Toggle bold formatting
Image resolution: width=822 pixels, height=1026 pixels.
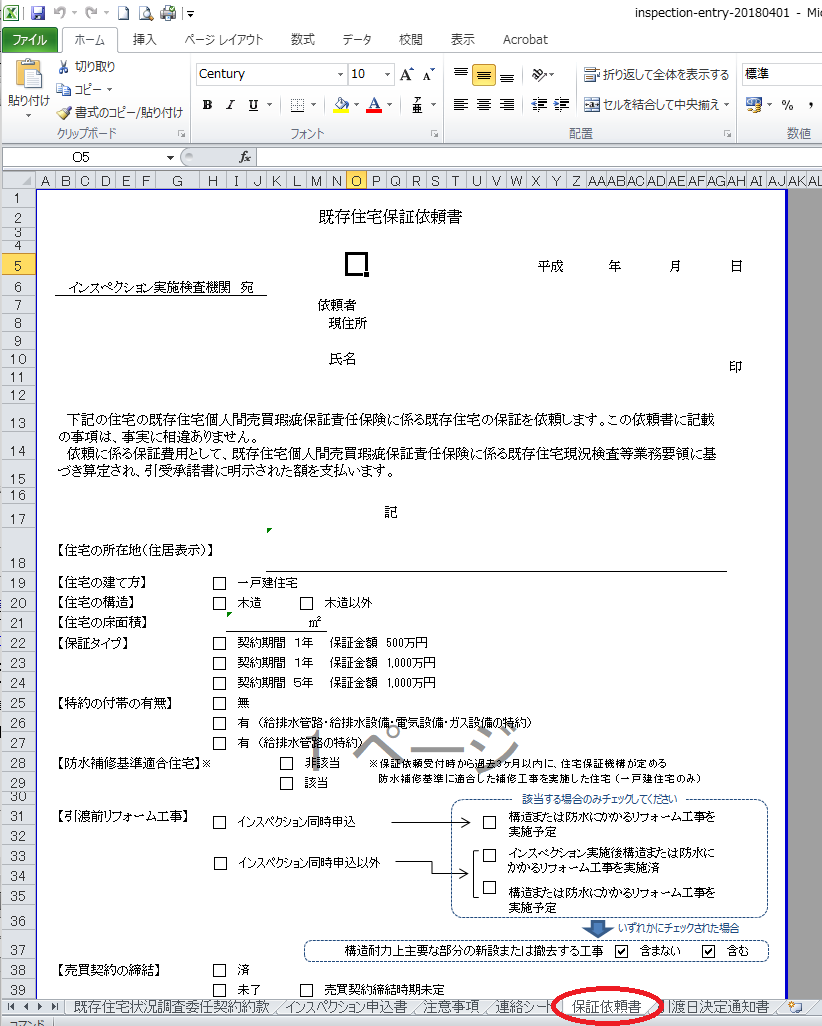207,105
